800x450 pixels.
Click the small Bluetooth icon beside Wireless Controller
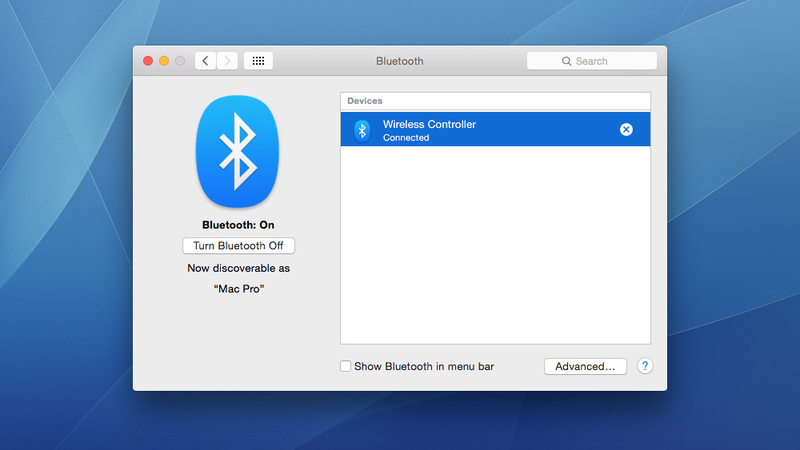362,131
